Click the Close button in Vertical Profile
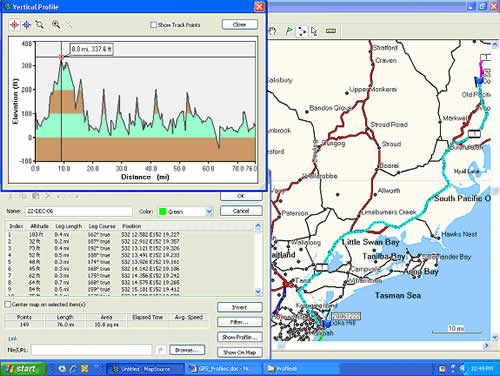This screenshot has width=500, height=376. (x=239, y=24)
